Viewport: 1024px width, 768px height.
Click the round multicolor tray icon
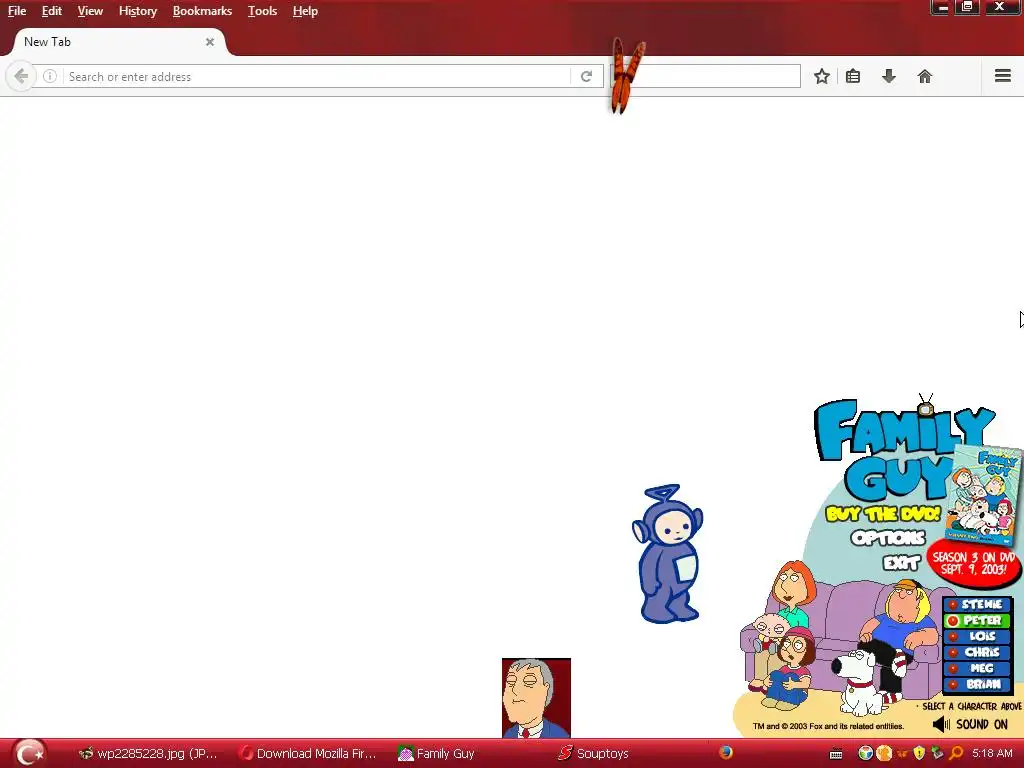[865, 754]
